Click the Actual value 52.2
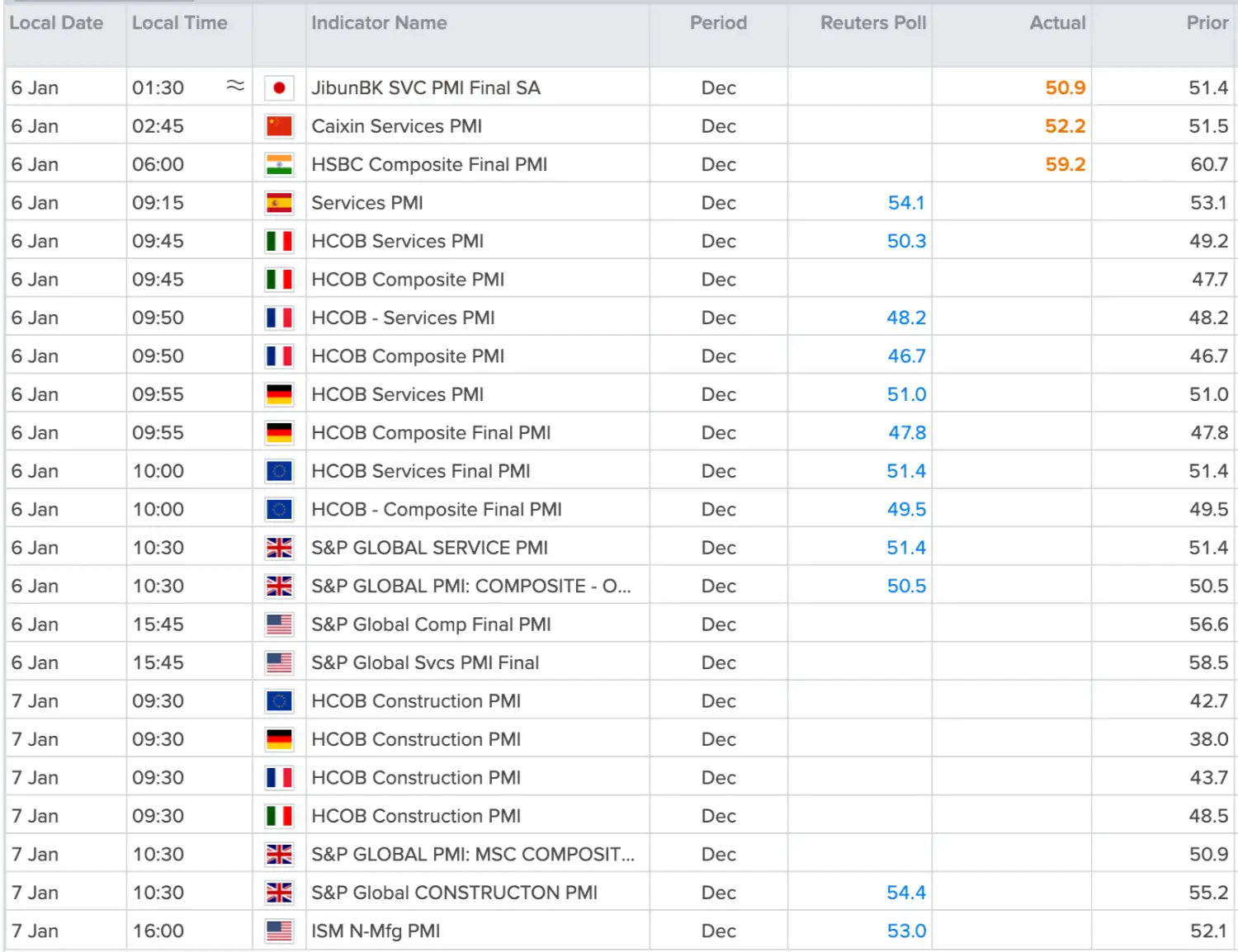 click(1065, 126)
